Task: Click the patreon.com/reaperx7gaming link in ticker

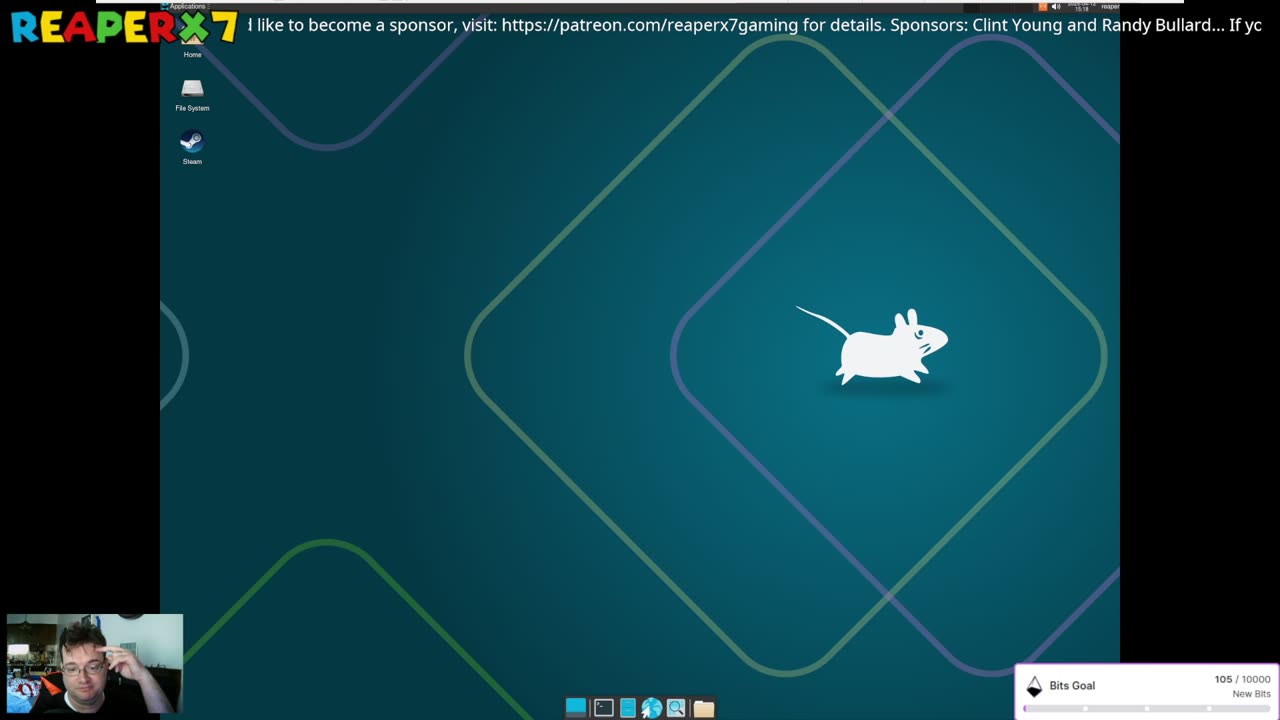Action: (650, 25)
